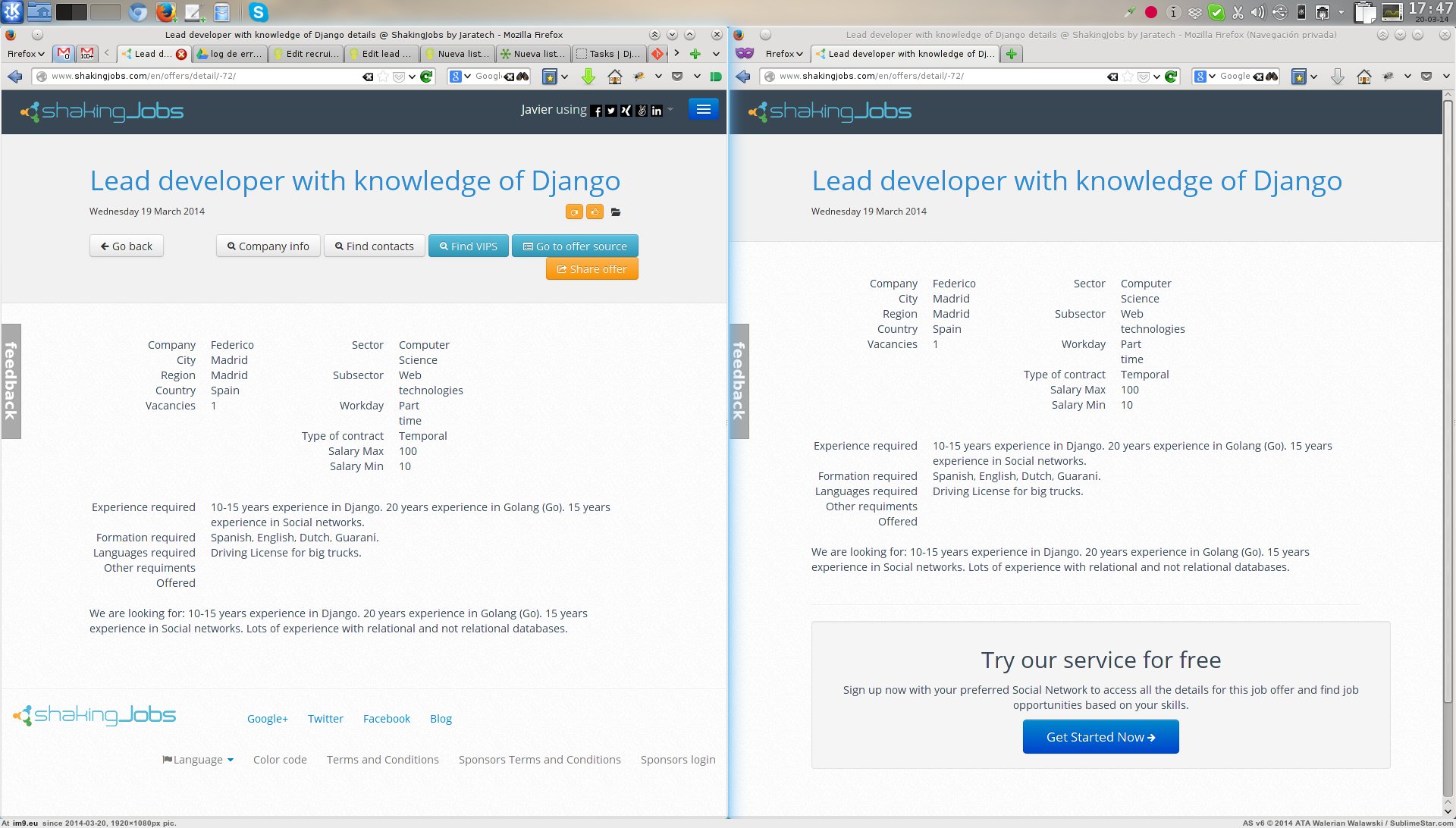Click the left window's URL address field

pyautogui.click(x=205, y=77)
